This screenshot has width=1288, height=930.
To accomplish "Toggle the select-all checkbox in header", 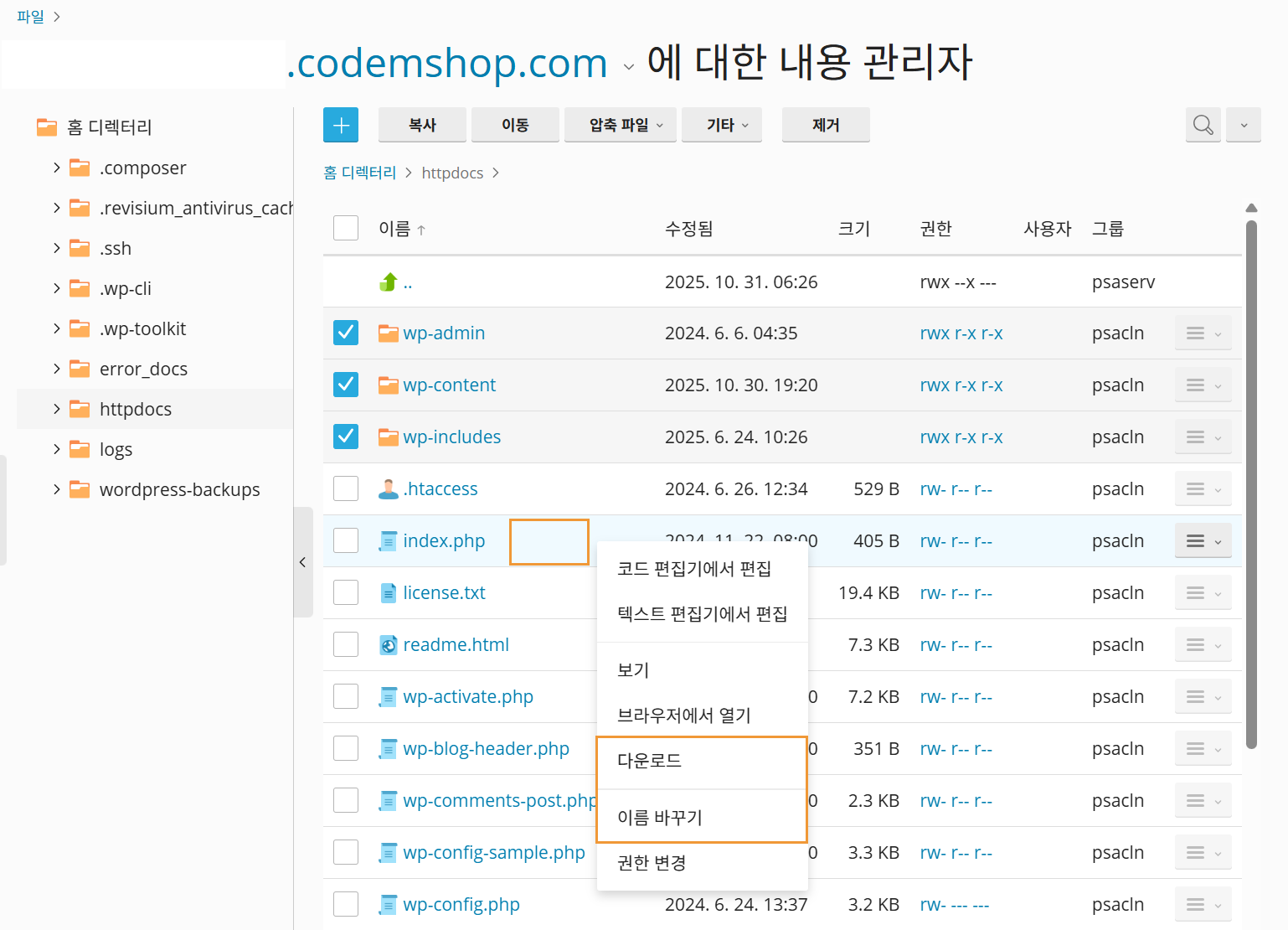I will [x=346, y=229].
